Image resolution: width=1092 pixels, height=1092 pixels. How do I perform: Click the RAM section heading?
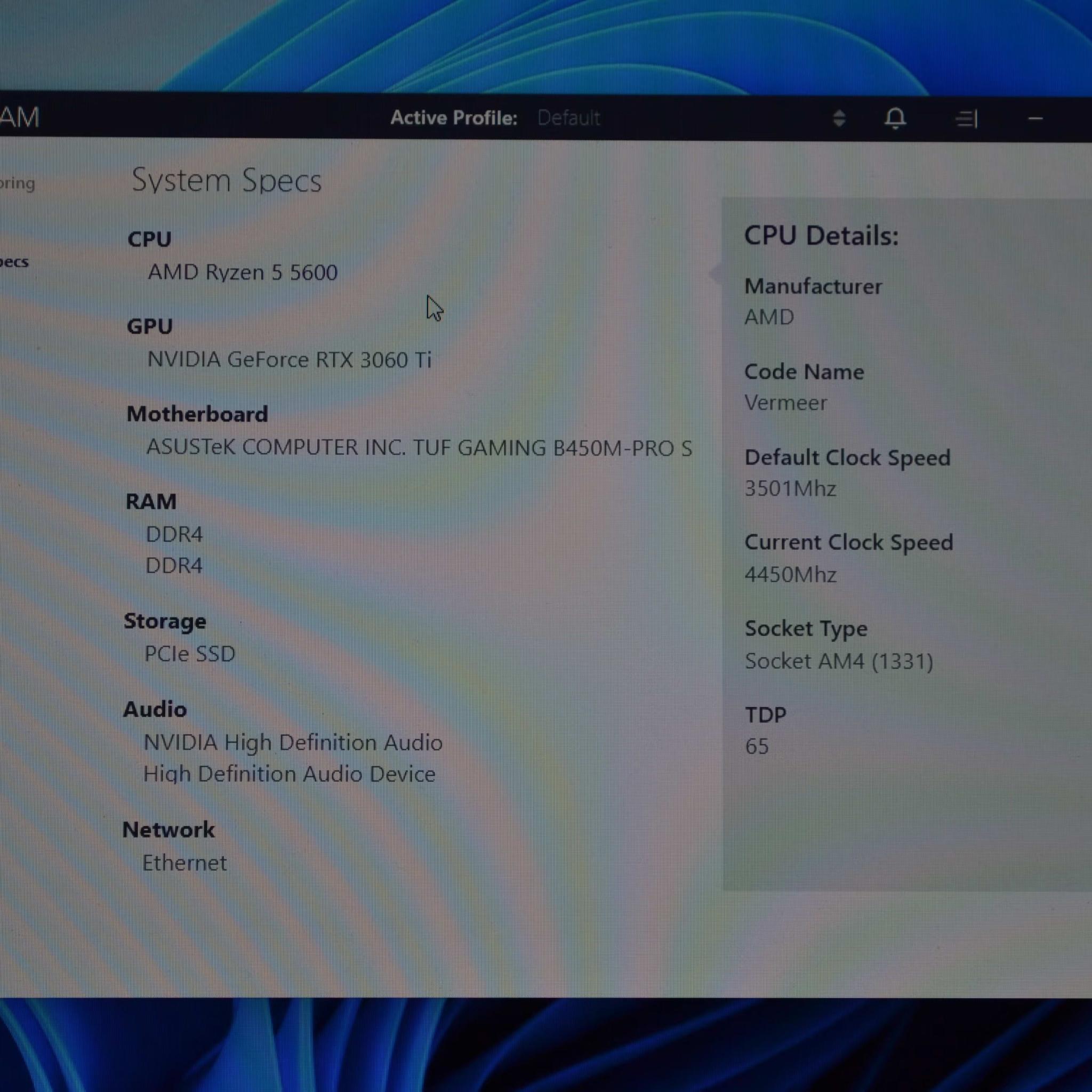coord(151,501)
